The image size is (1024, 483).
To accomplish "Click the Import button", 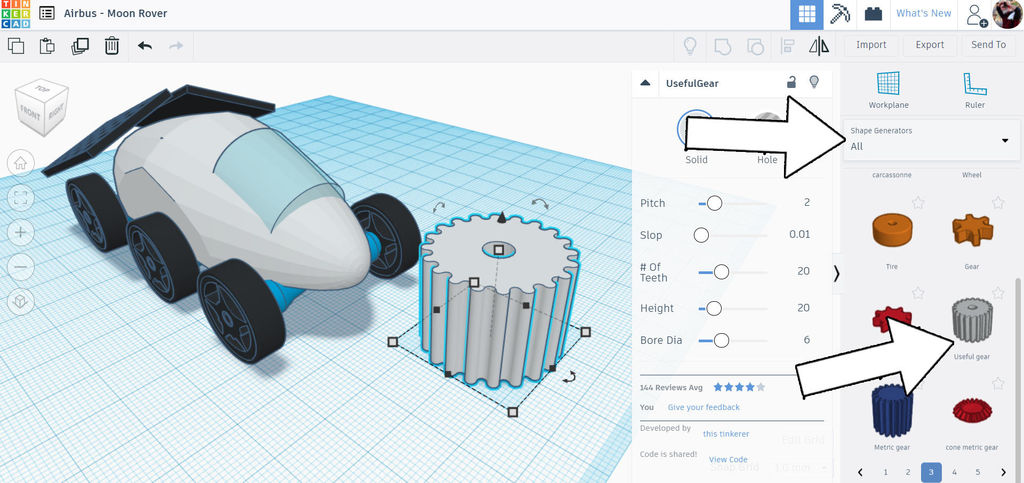I will point(871,45).
